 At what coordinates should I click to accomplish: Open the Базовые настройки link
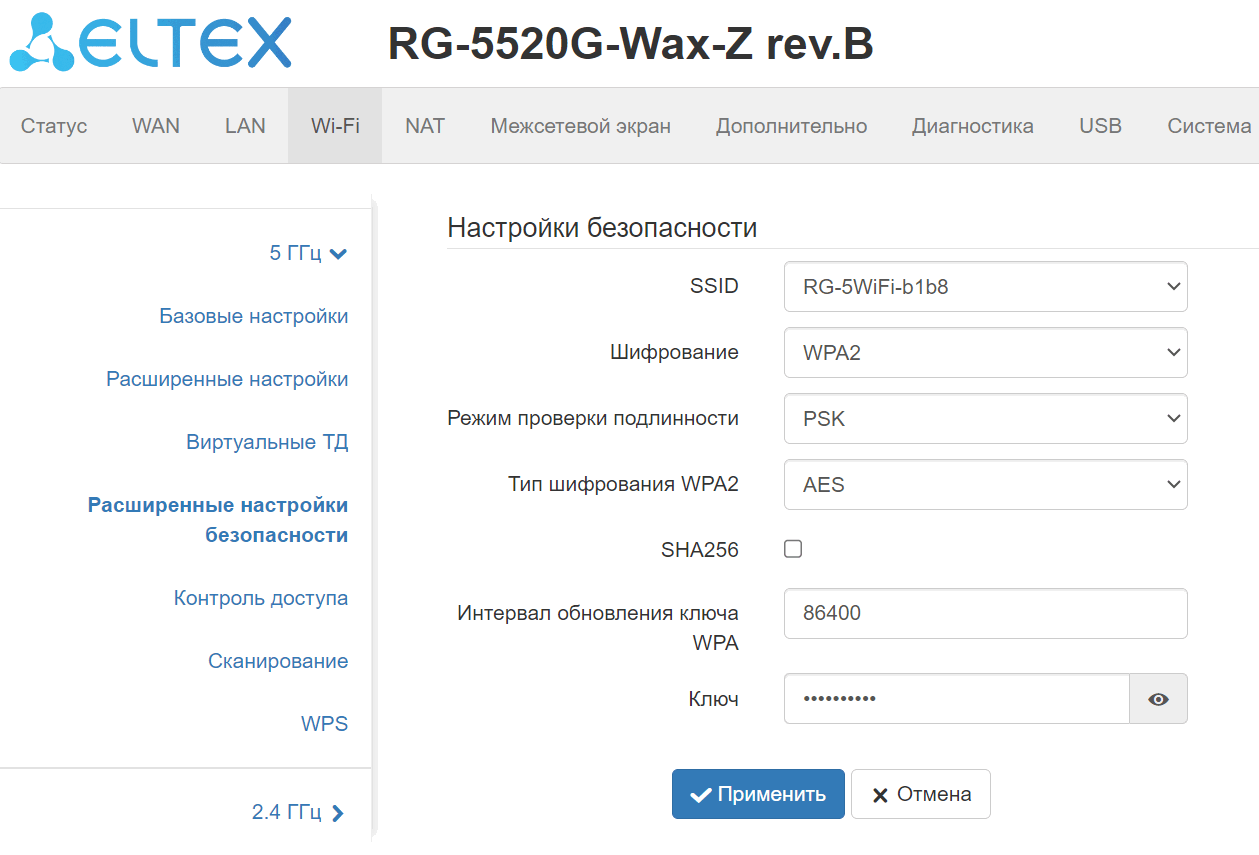coord(254,317)
